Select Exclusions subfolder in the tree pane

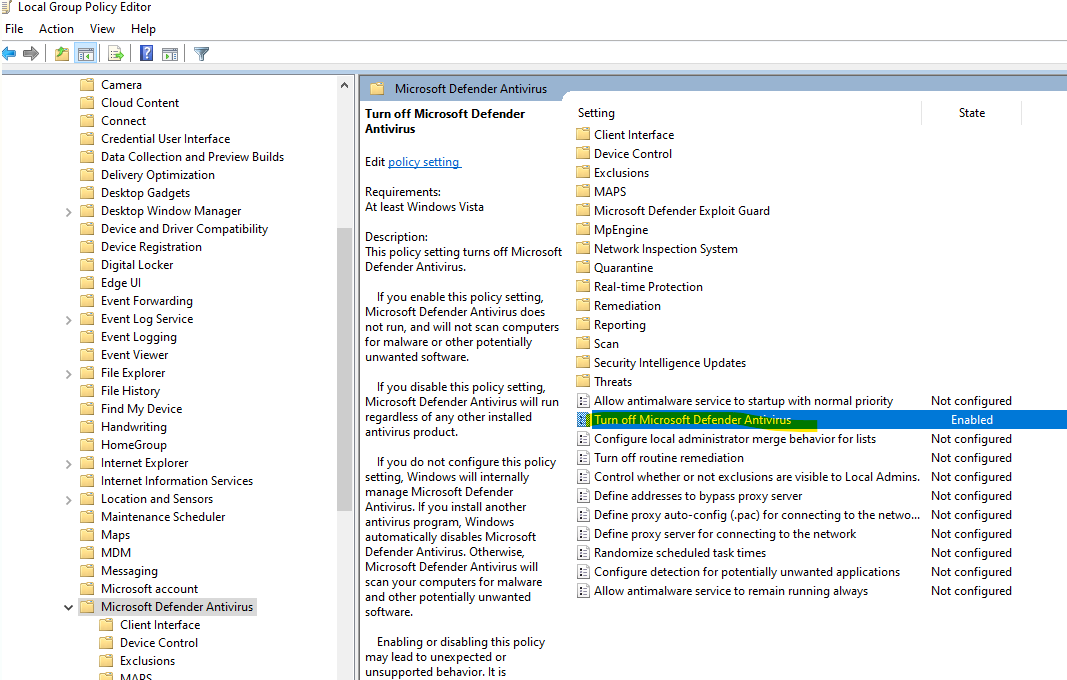pyautogui.click(x=148, y=661)
